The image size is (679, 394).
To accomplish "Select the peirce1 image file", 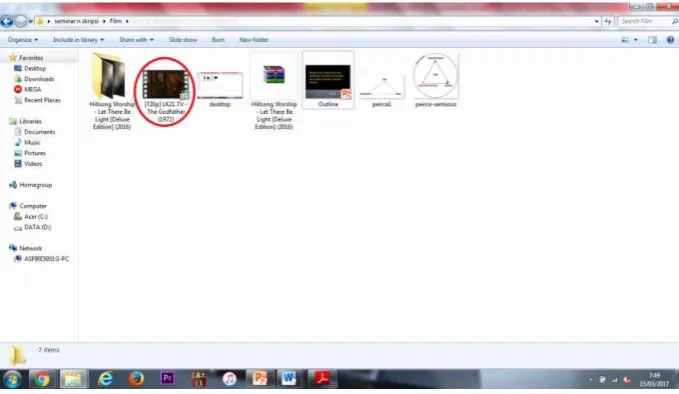I will pyautogui.click(x=382, y=90).
